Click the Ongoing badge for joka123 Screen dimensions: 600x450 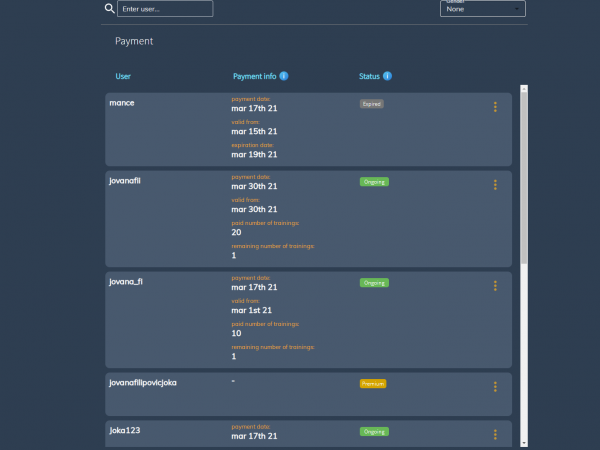click(x=374, y=432)
